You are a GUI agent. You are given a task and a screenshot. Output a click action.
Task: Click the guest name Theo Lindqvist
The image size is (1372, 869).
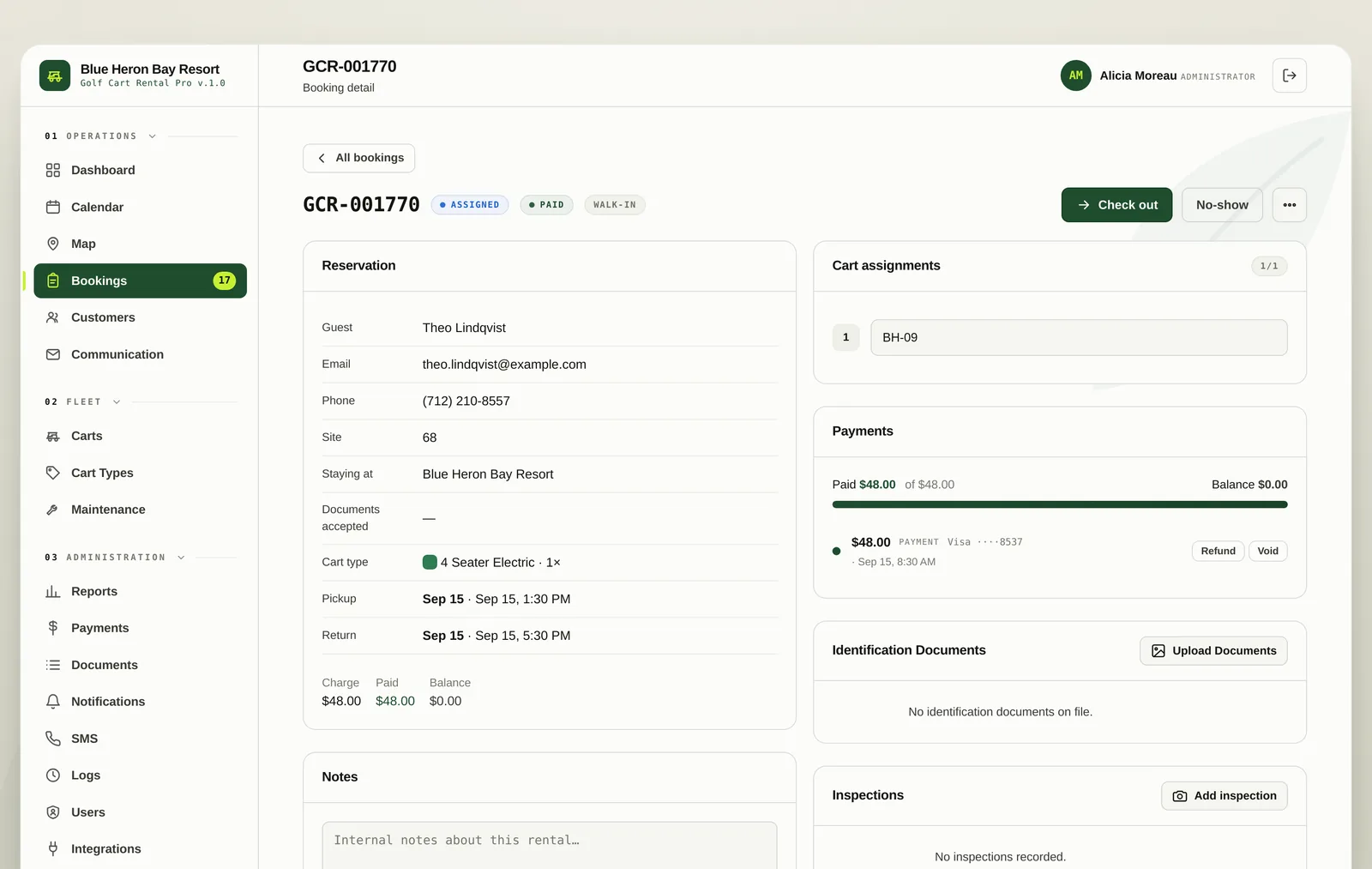click(x=464, y=328)
